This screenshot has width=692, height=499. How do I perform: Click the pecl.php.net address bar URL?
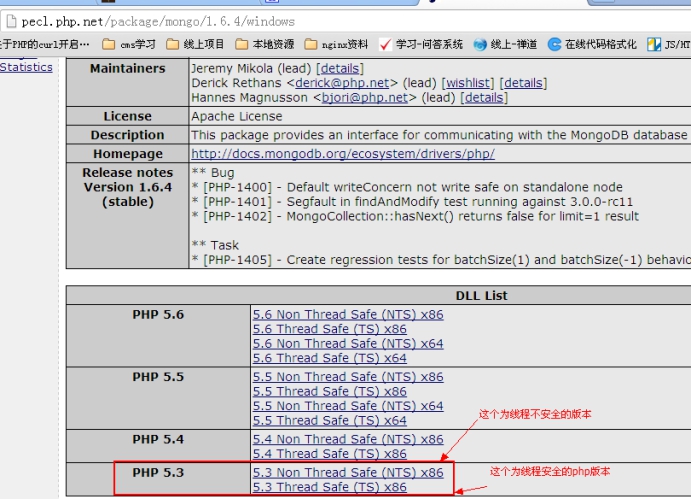[x=158, y=22]
